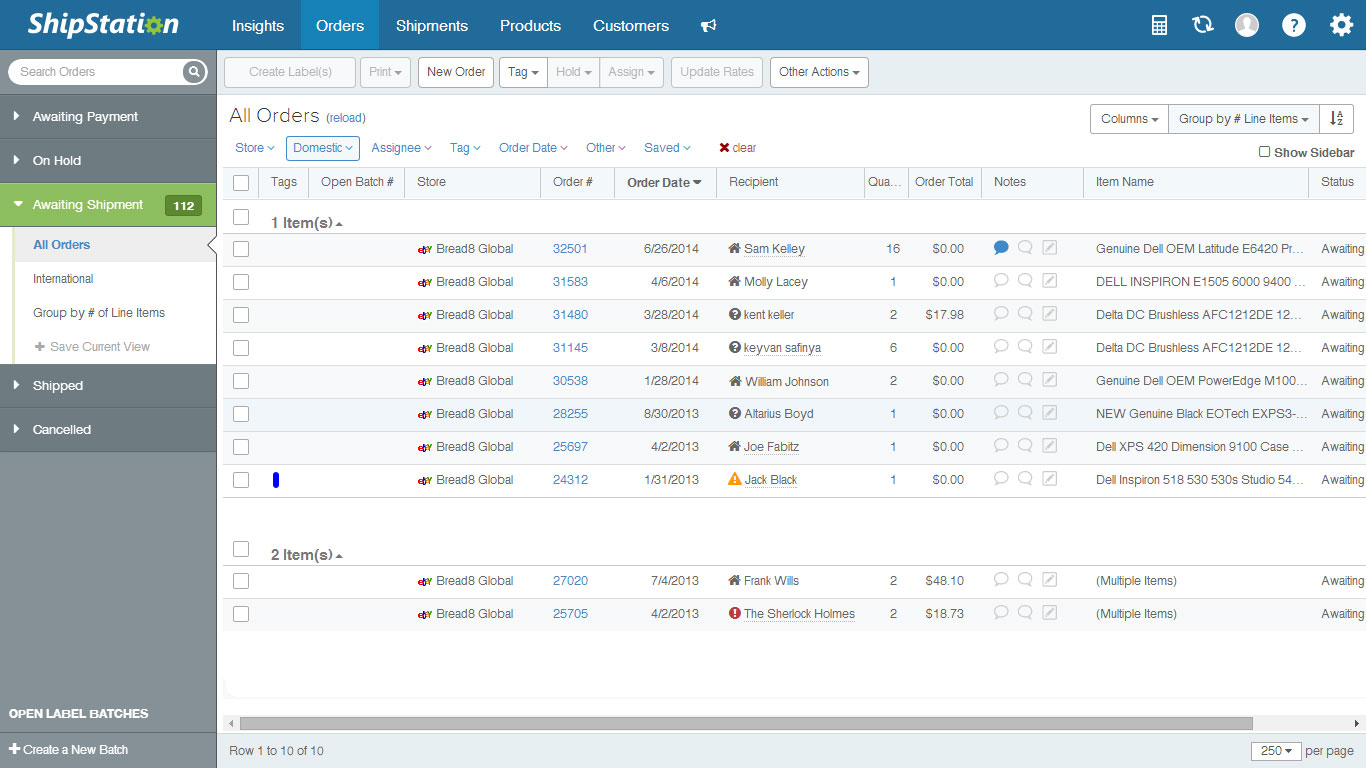The image size is (1366, 768).
Task: Click the warning triangle next to Jack Black
Action: tap(733, 479)
